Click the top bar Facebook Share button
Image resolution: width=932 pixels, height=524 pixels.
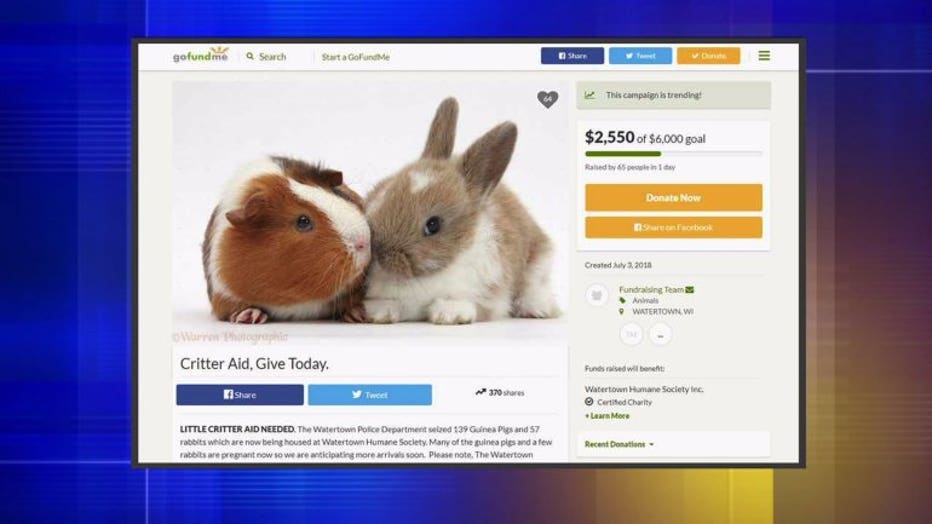click(x=572, y=56)
